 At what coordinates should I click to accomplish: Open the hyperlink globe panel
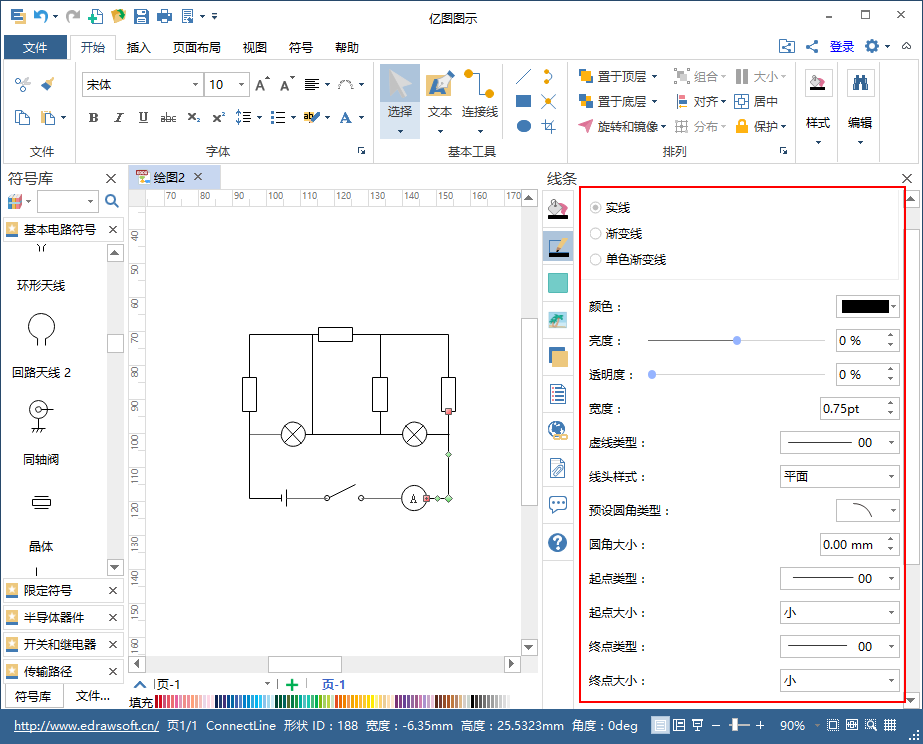pos(557,430)
